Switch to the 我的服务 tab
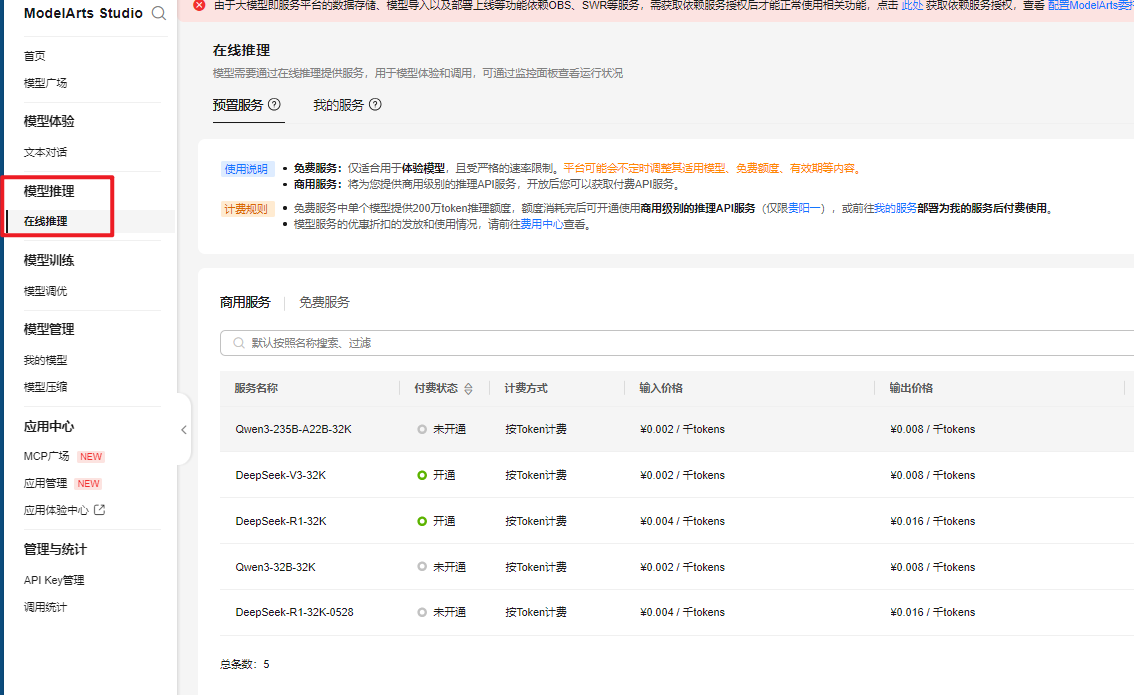The width and height of the screenshot is (1134, 695). (x=338, y=105)
